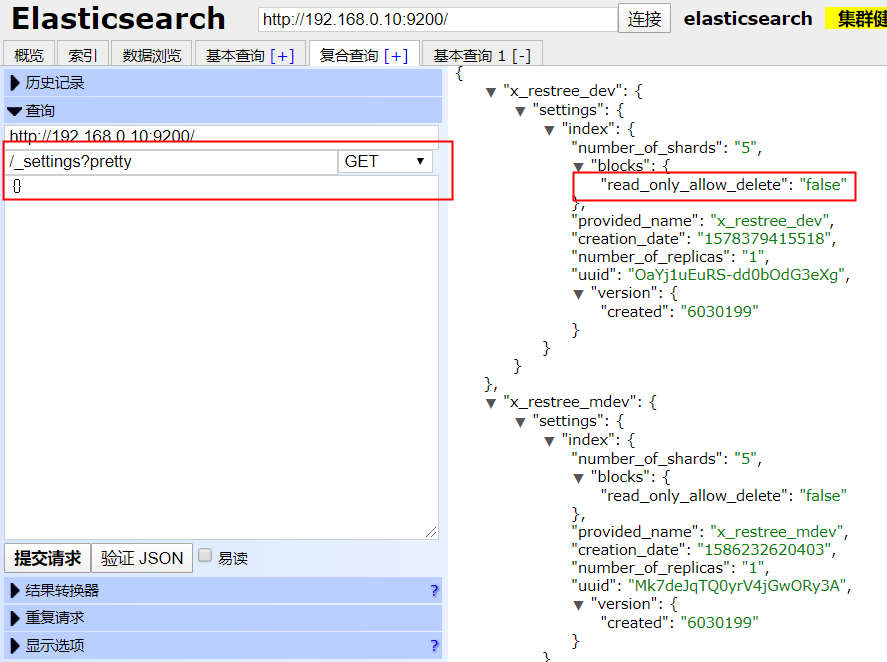The width and height of the screenshot is (887, 662).
Task: Select the 基本查询 tab
Action: pos(235,55)
